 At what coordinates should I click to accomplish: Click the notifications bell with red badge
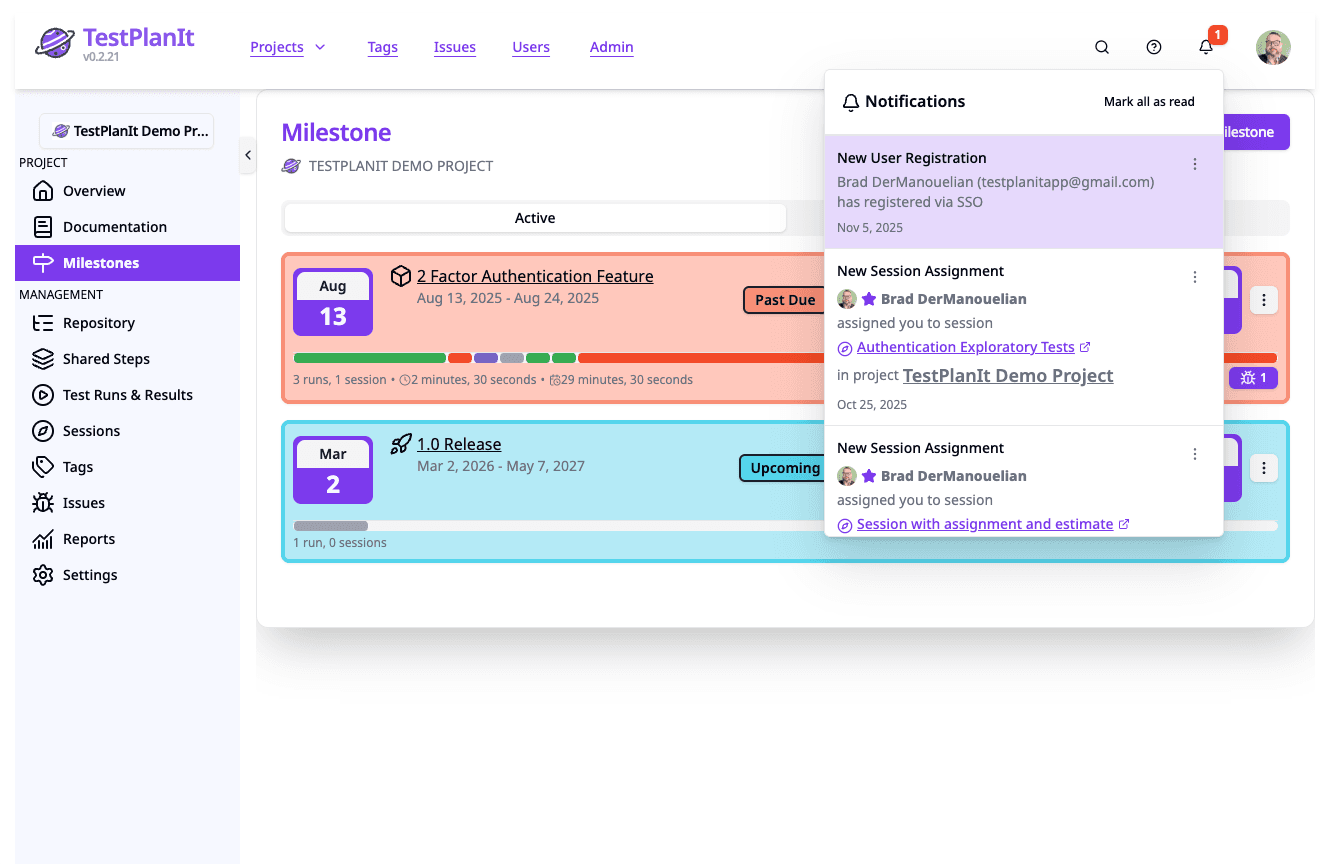click(x=1205, y=47)
